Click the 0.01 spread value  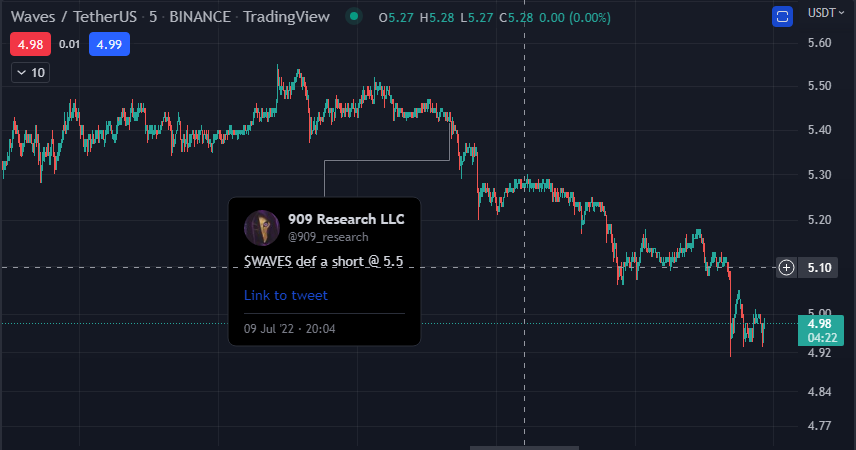(69, 44)
